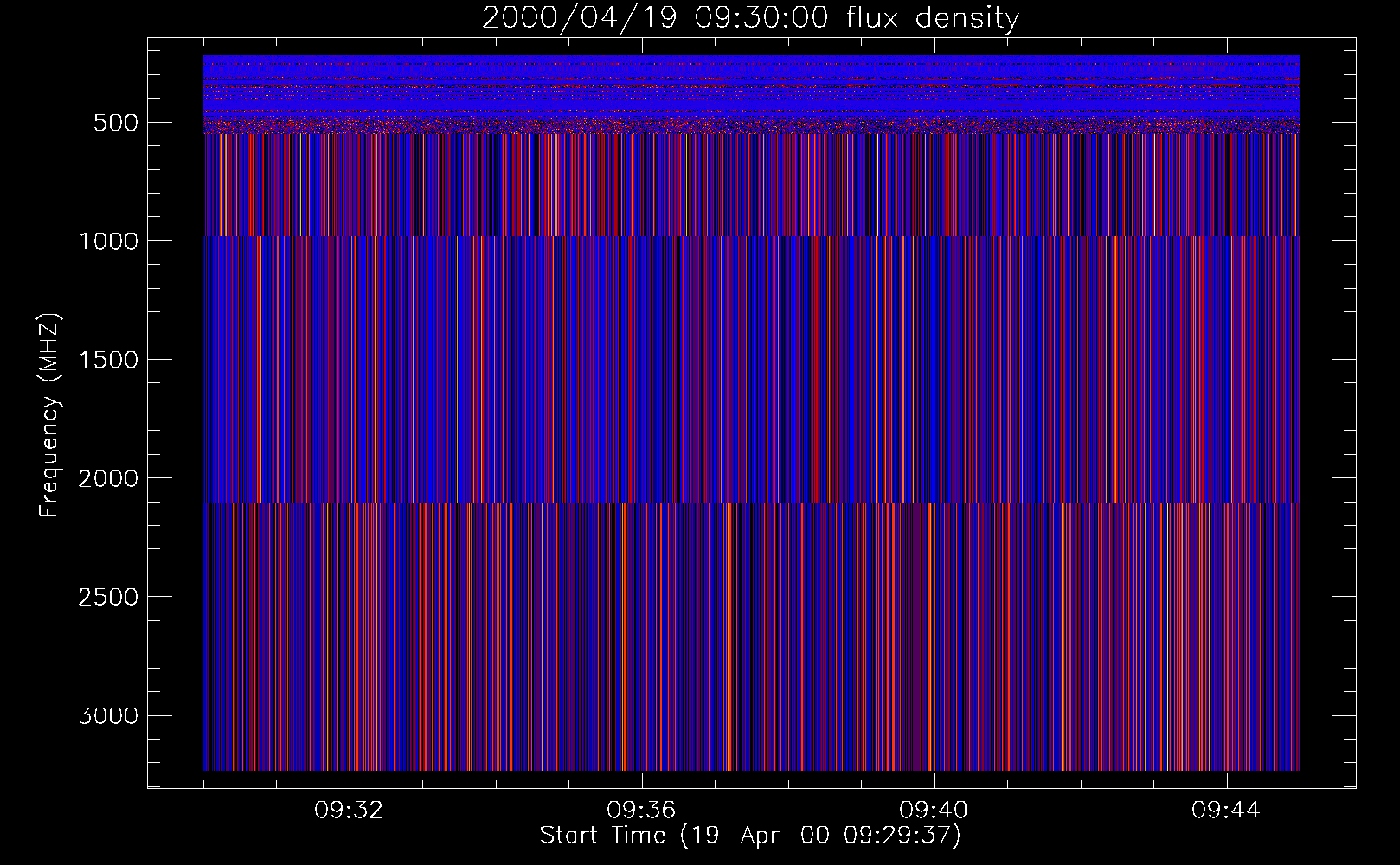Screen dimensions: 1400x865
Task: Click the "flux density" text in plot title
Action: pos(933,18)
